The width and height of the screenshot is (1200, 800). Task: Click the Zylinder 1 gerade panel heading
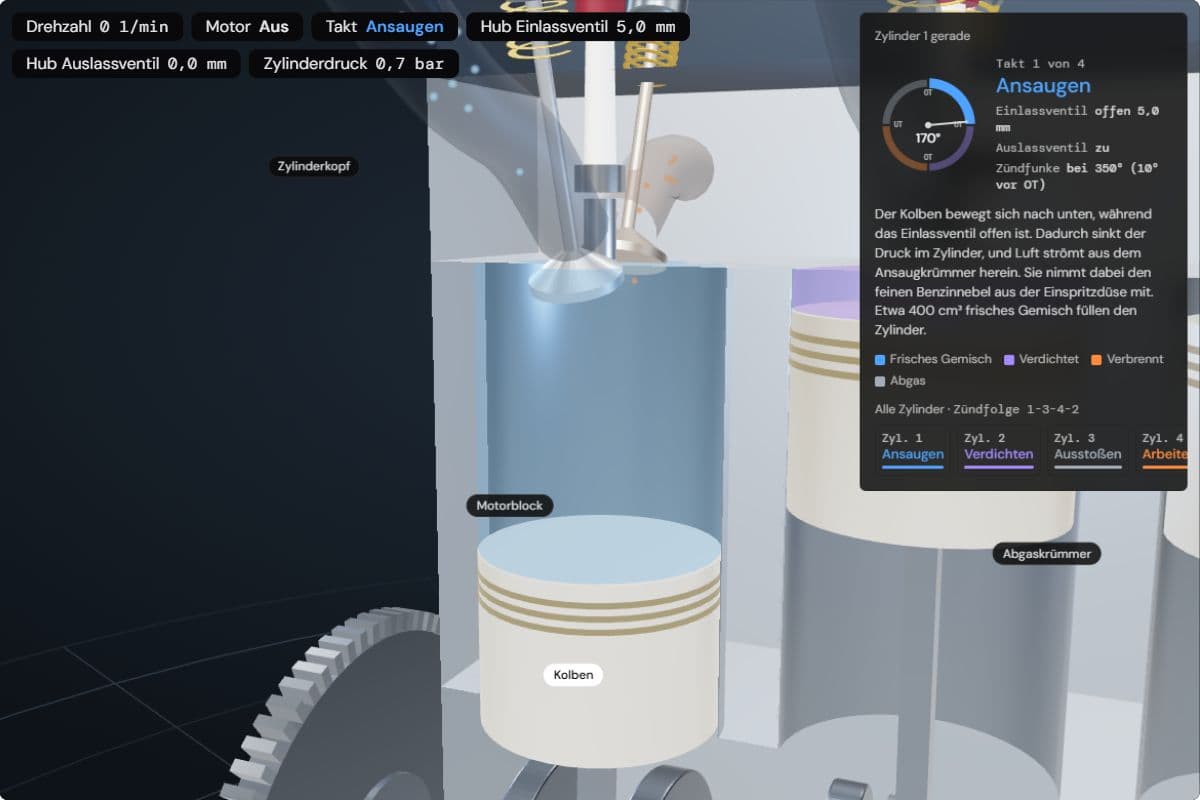click(922, 36)
